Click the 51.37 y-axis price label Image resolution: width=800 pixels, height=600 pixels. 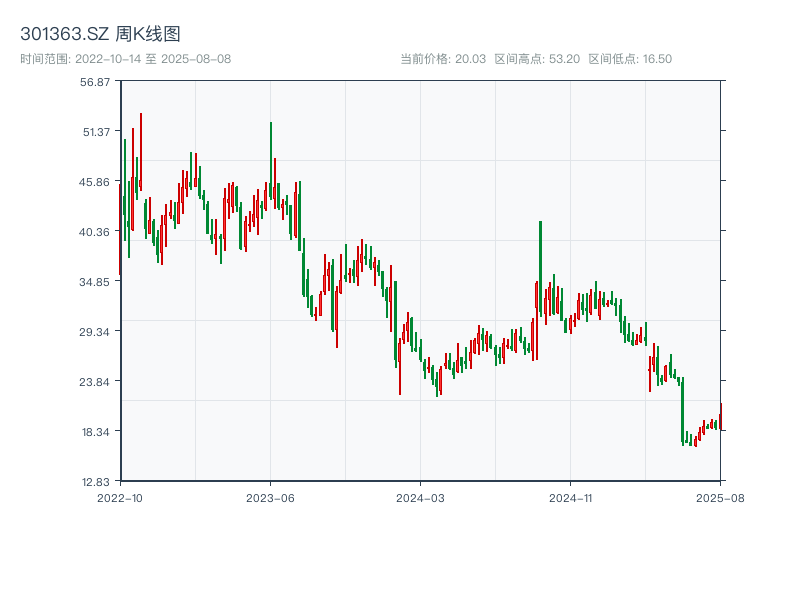coord(96,132)
